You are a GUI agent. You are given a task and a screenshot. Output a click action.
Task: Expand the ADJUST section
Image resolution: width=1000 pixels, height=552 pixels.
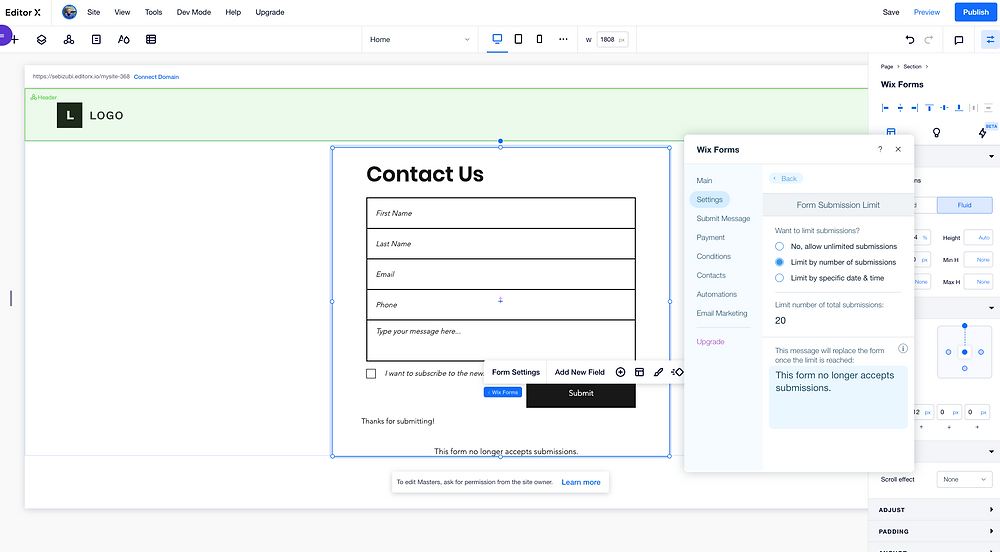934,510
